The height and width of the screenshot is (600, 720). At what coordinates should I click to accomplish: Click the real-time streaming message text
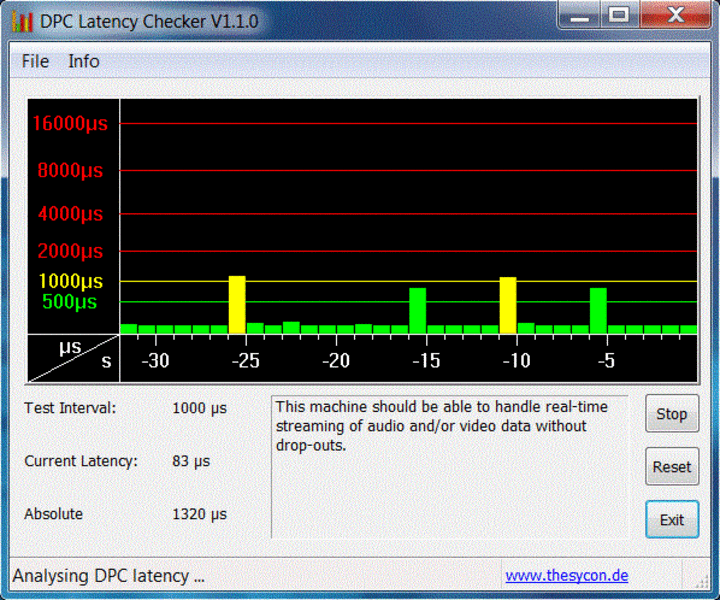pos(441,426)
